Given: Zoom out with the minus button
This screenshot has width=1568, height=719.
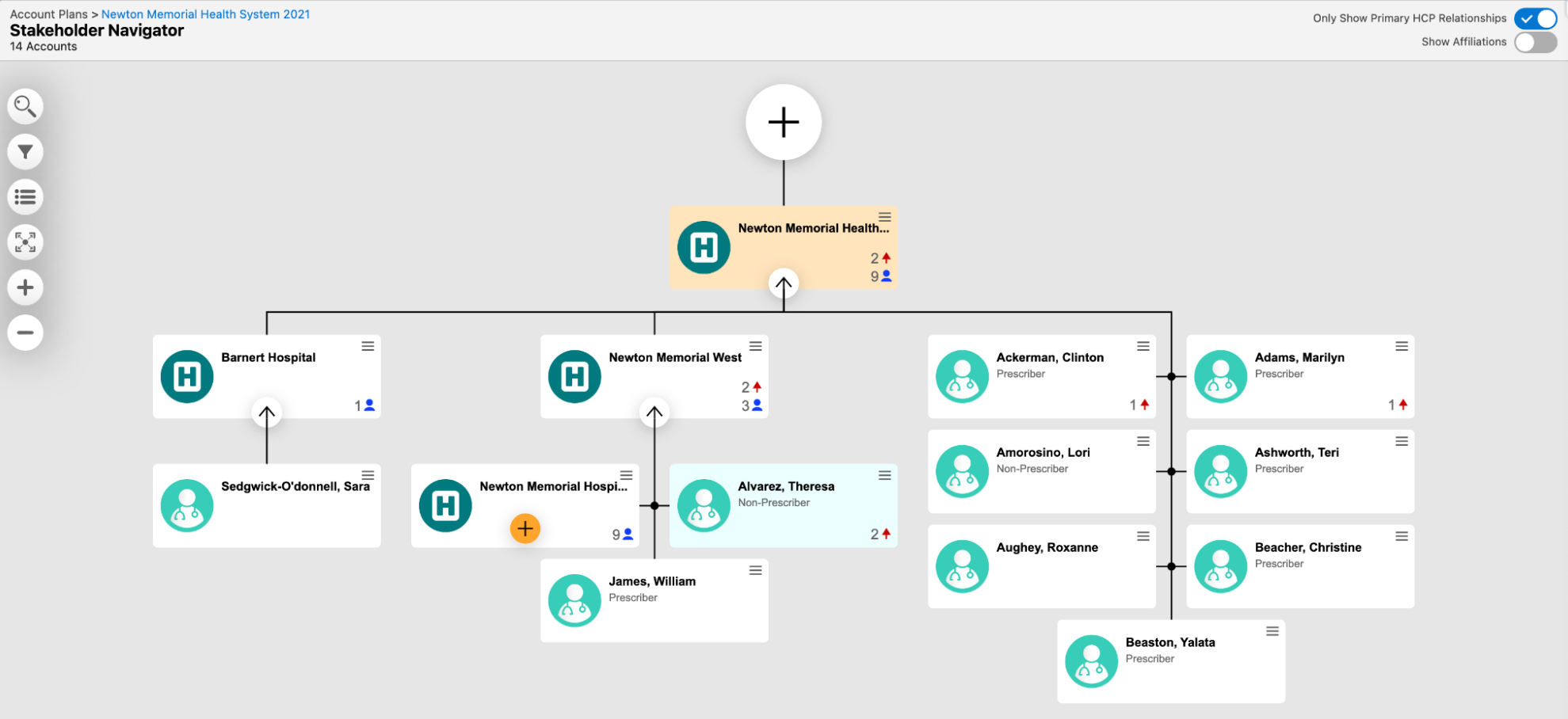Looking at the screenshot, I should tap(25, 333).
